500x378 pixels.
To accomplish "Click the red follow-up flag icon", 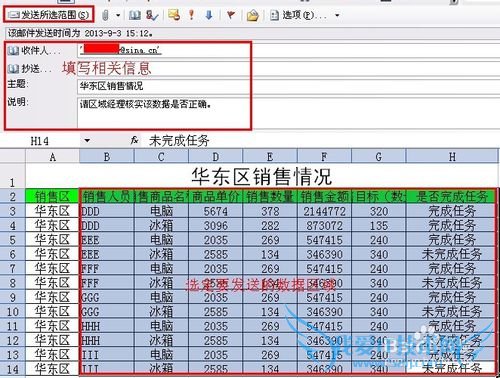I will (231, 15).
